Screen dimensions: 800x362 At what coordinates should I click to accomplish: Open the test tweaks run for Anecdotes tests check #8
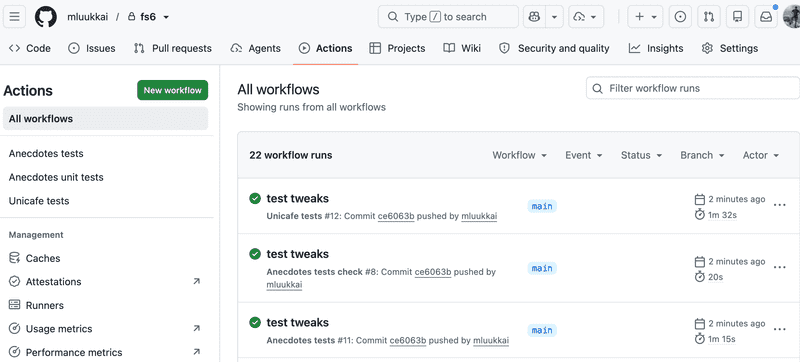coord(297,254)
